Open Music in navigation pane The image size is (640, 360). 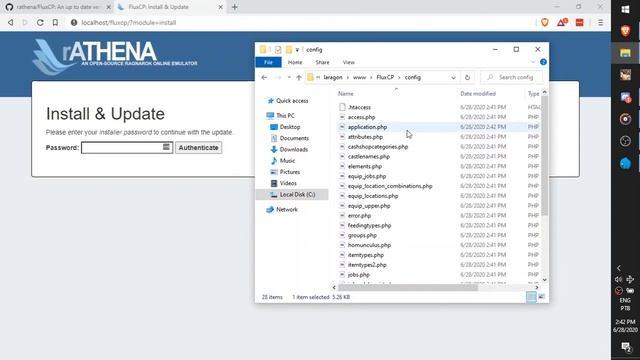click(x=287, y=161)
